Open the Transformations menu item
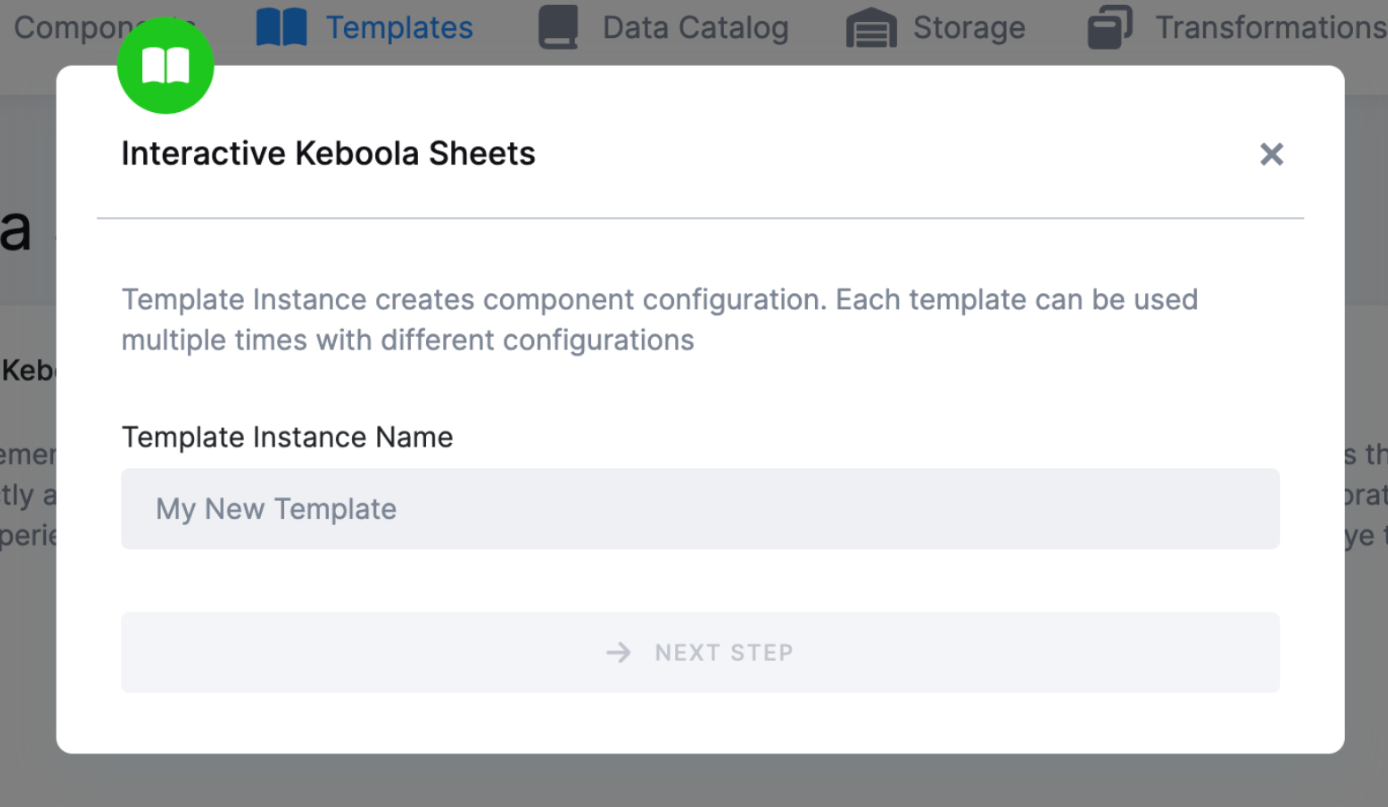This screenshot has width=1388, height=807. (x=1270, y=28)
